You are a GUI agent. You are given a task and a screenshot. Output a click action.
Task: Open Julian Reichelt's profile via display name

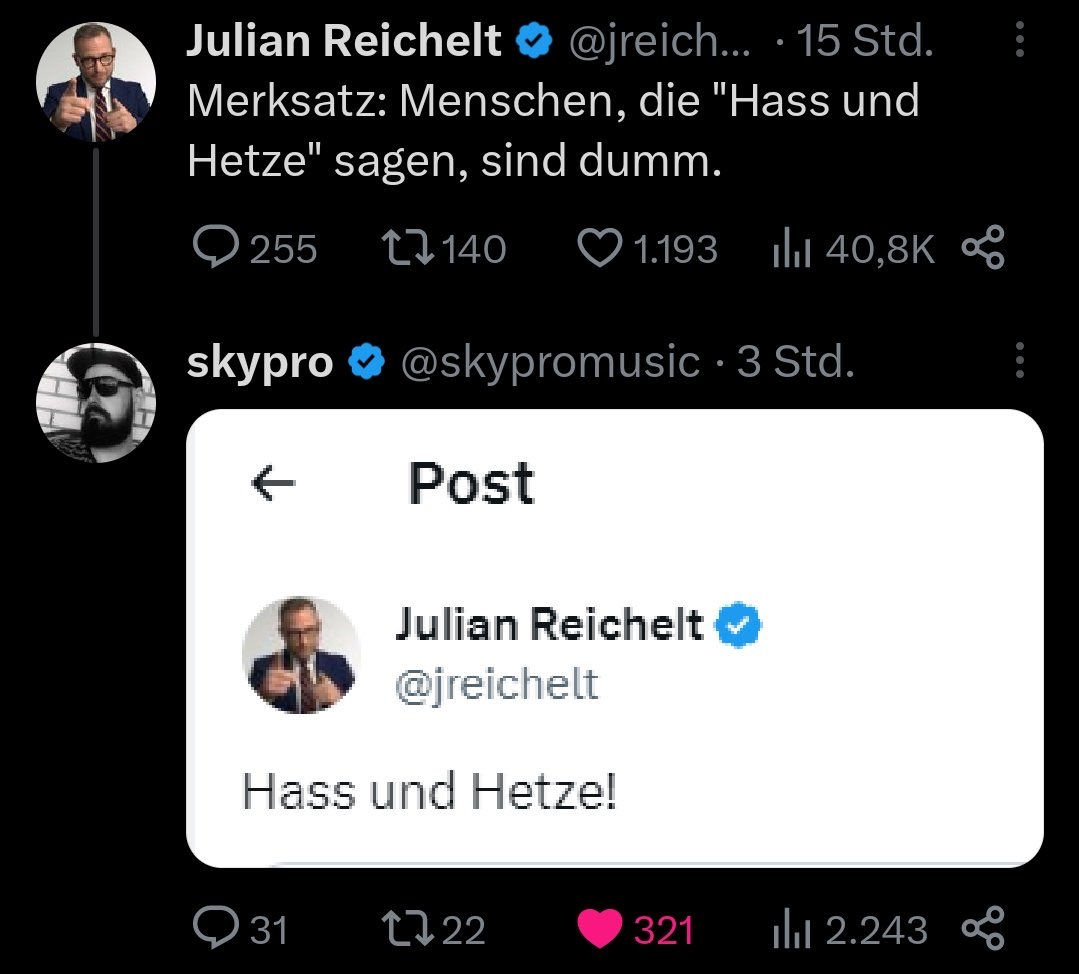[344, 41]
